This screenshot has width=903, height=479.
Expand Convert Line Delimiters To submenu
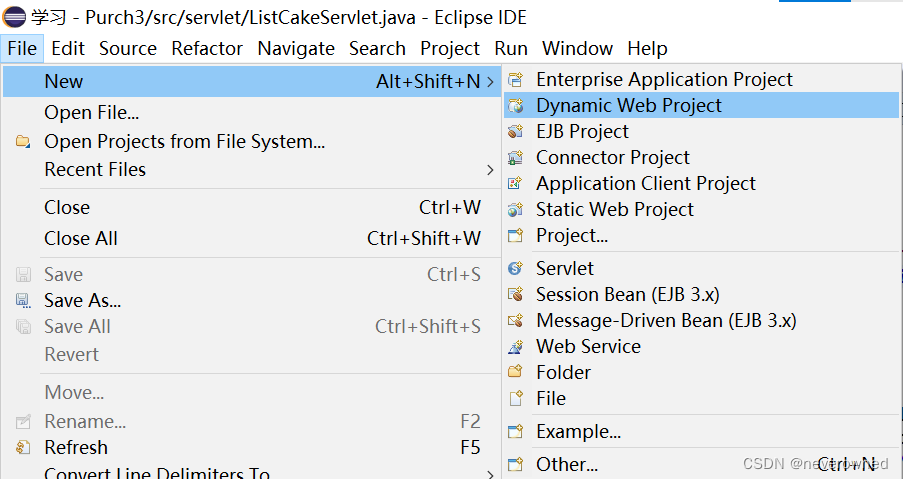pos(490,473)
